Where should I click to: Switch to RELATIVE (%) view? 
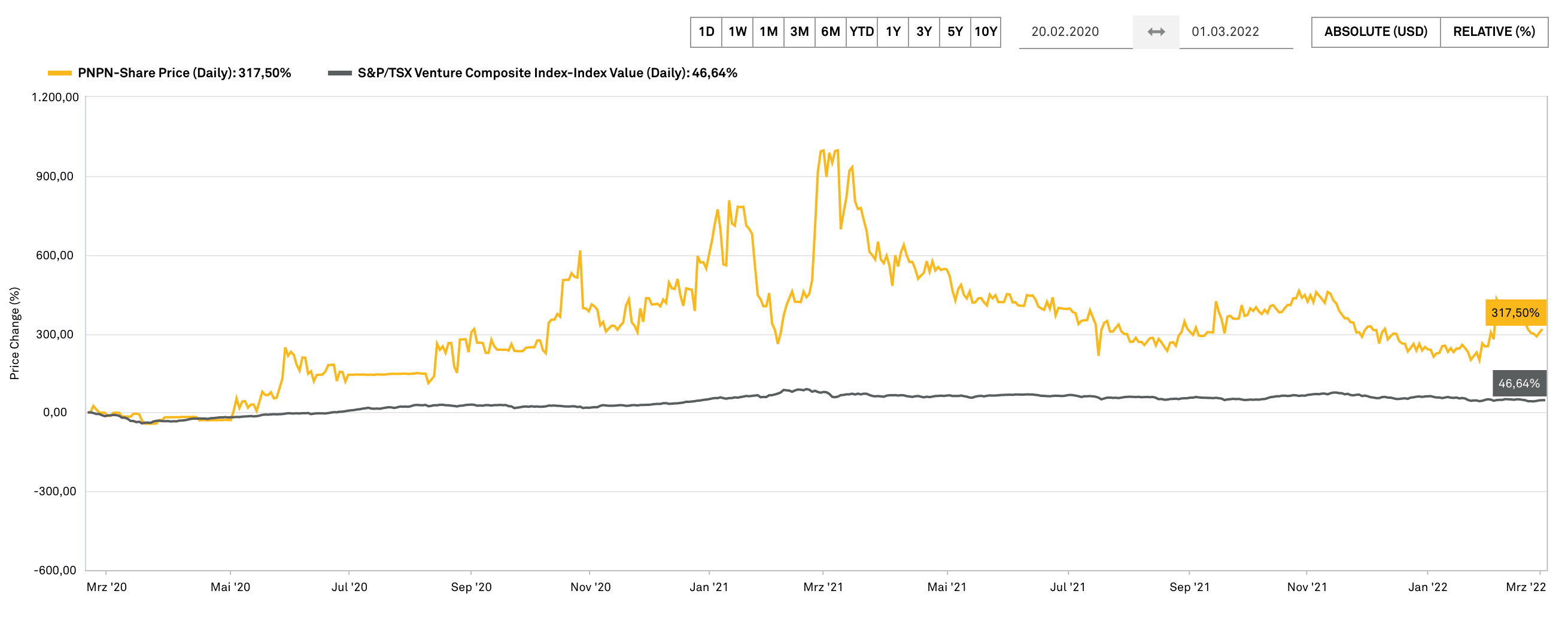[x=1493, y=32]
